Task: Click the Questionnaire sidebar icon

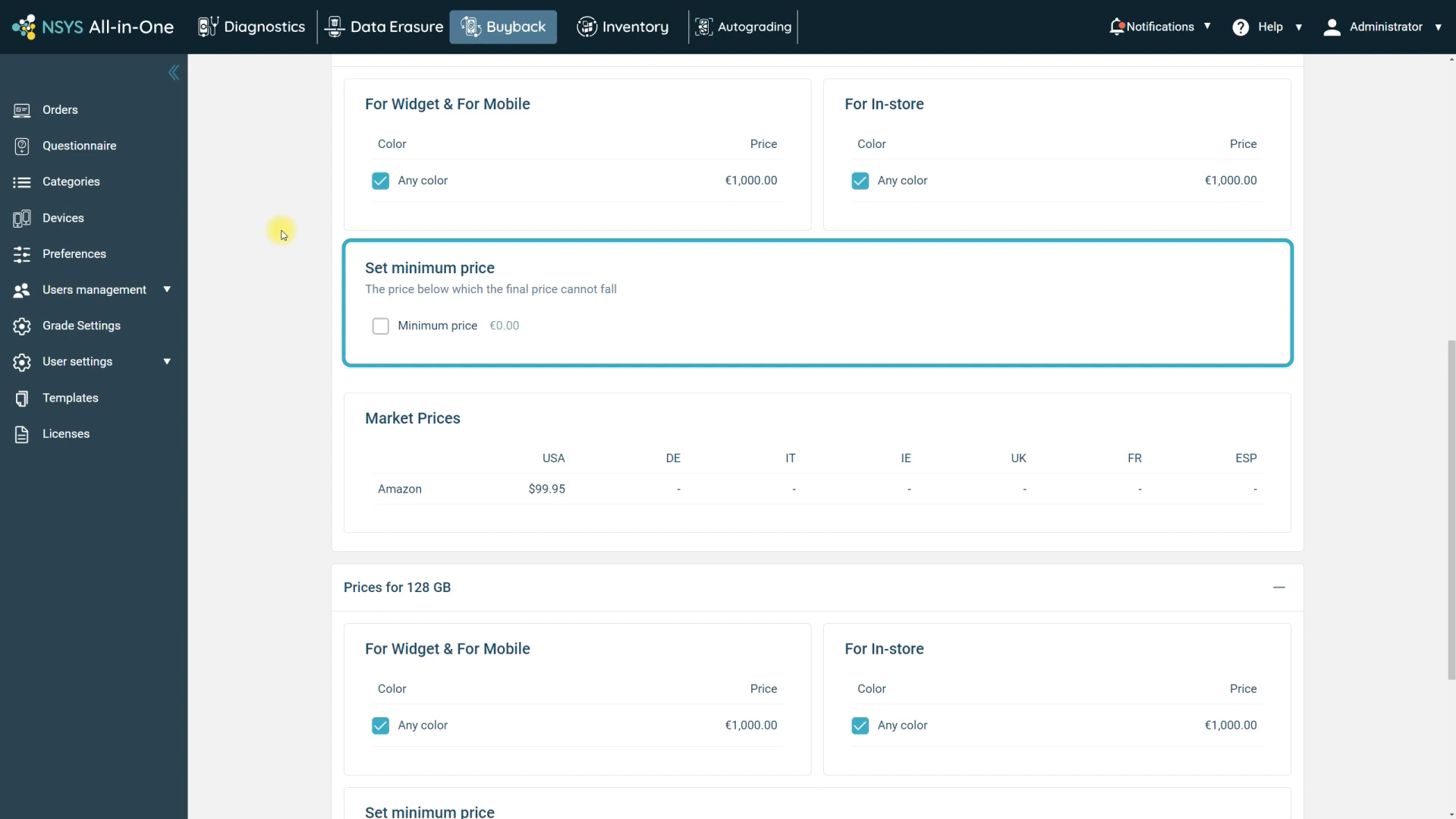Action: pos(22,146)
